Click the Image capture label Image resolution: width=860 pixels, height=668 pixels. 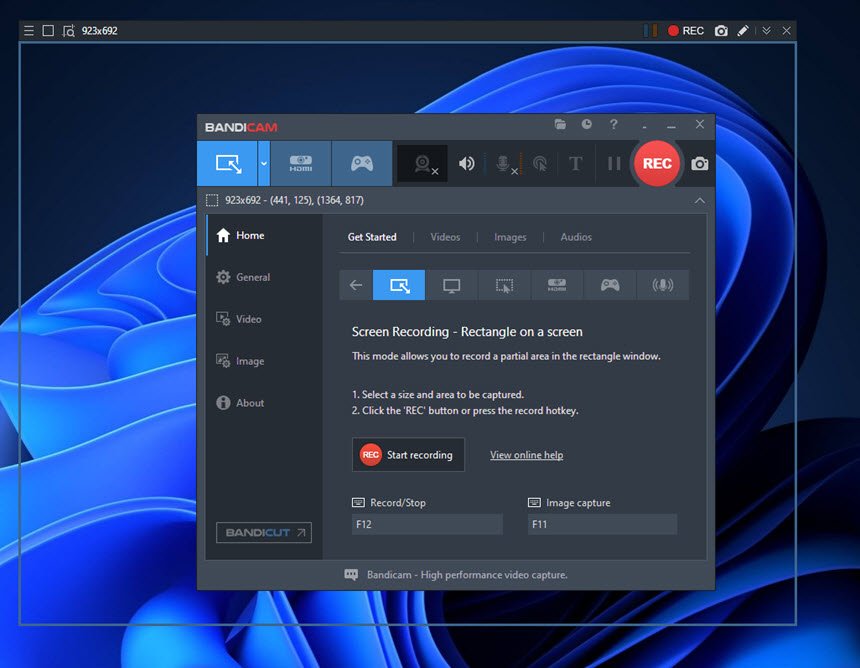pyautogui.click(x=578, y=502)
